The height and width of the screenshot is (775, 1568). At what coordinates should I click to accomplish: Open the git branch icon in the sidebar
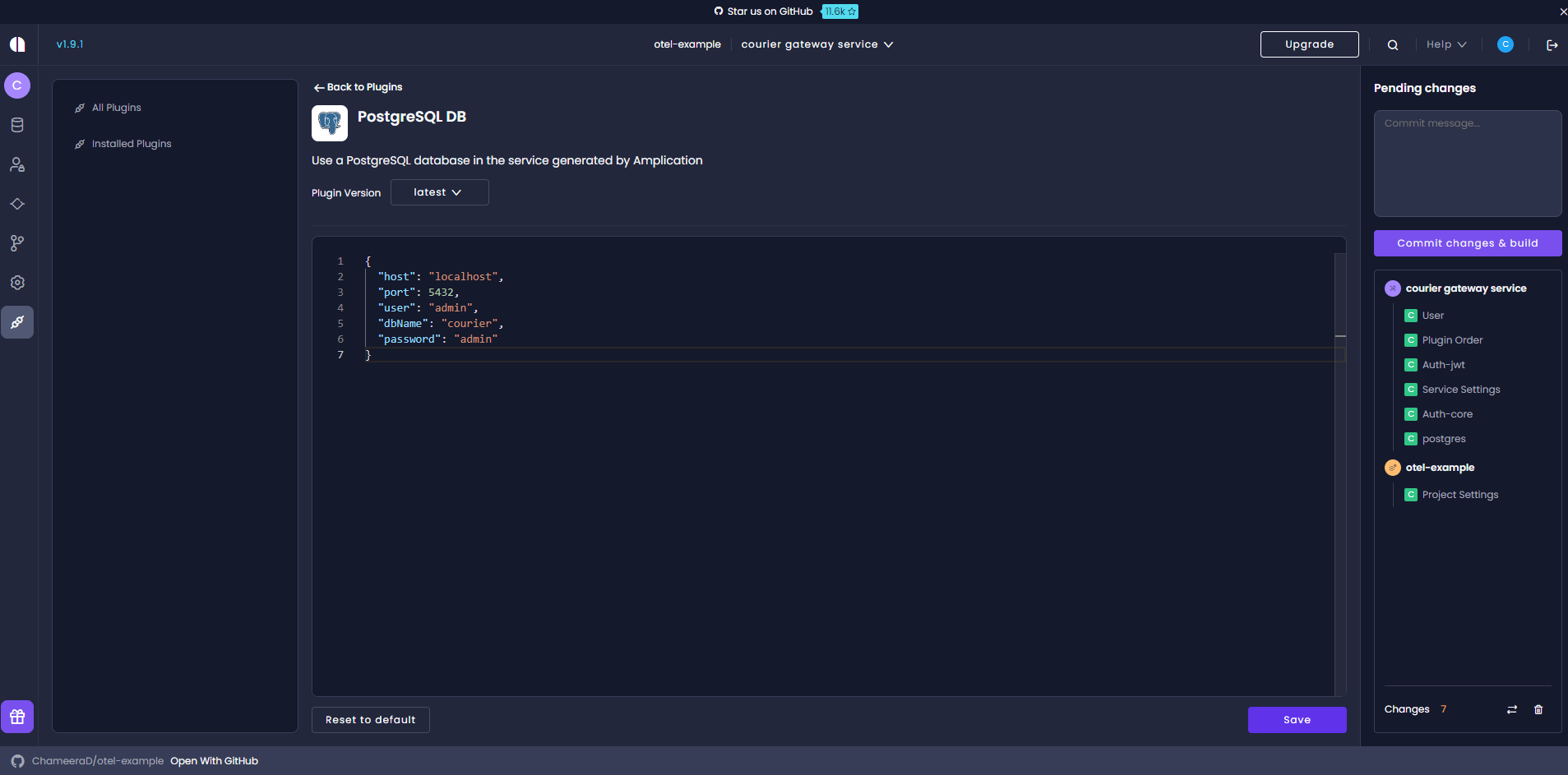[17, 243]
